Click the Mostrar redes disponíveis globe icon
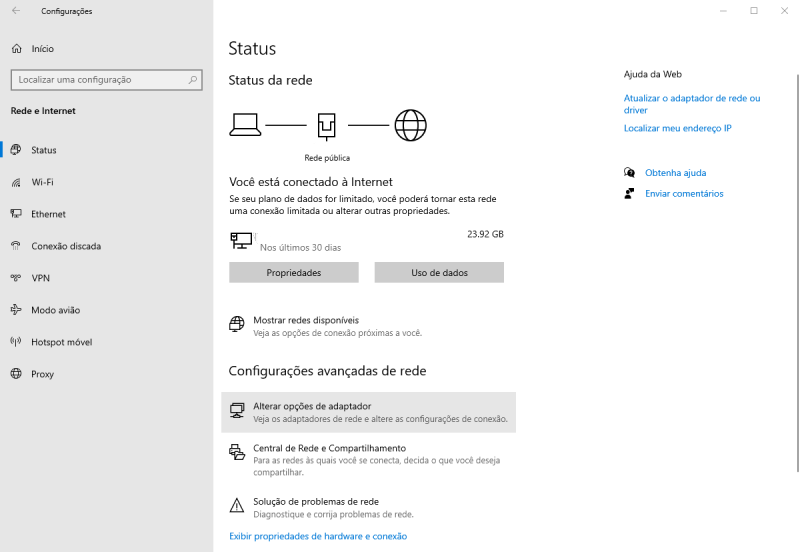800x552 pixels. [237, 324]
